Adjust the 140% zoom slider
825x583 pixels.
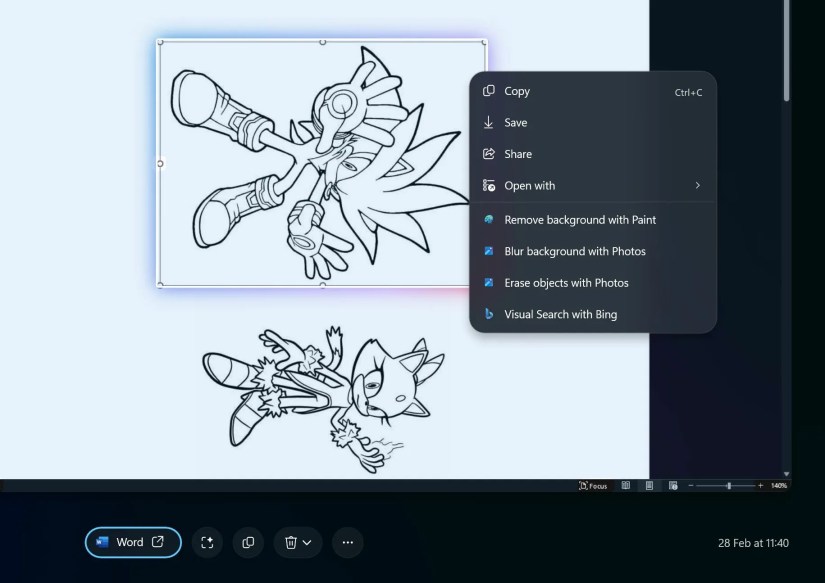click(730, 485)
